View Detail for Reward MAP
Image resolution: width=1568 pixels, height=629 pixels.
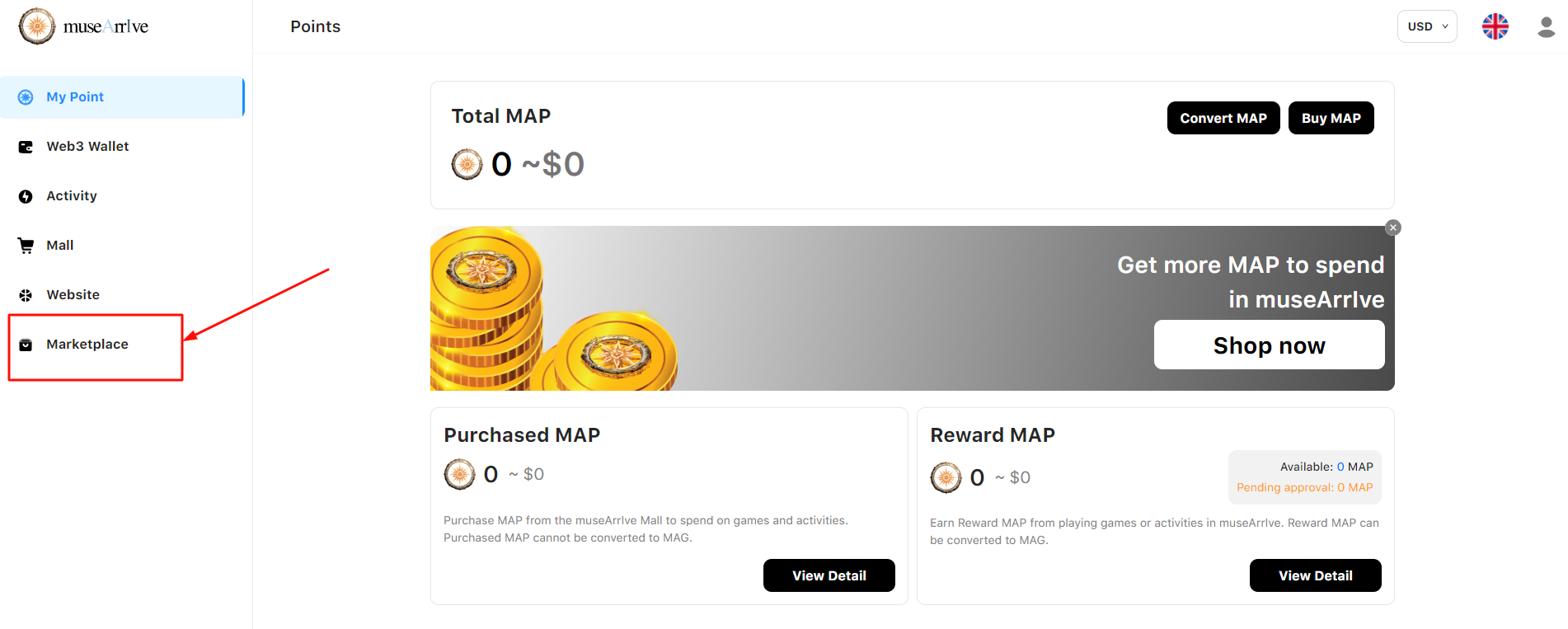coord(1315,575)
